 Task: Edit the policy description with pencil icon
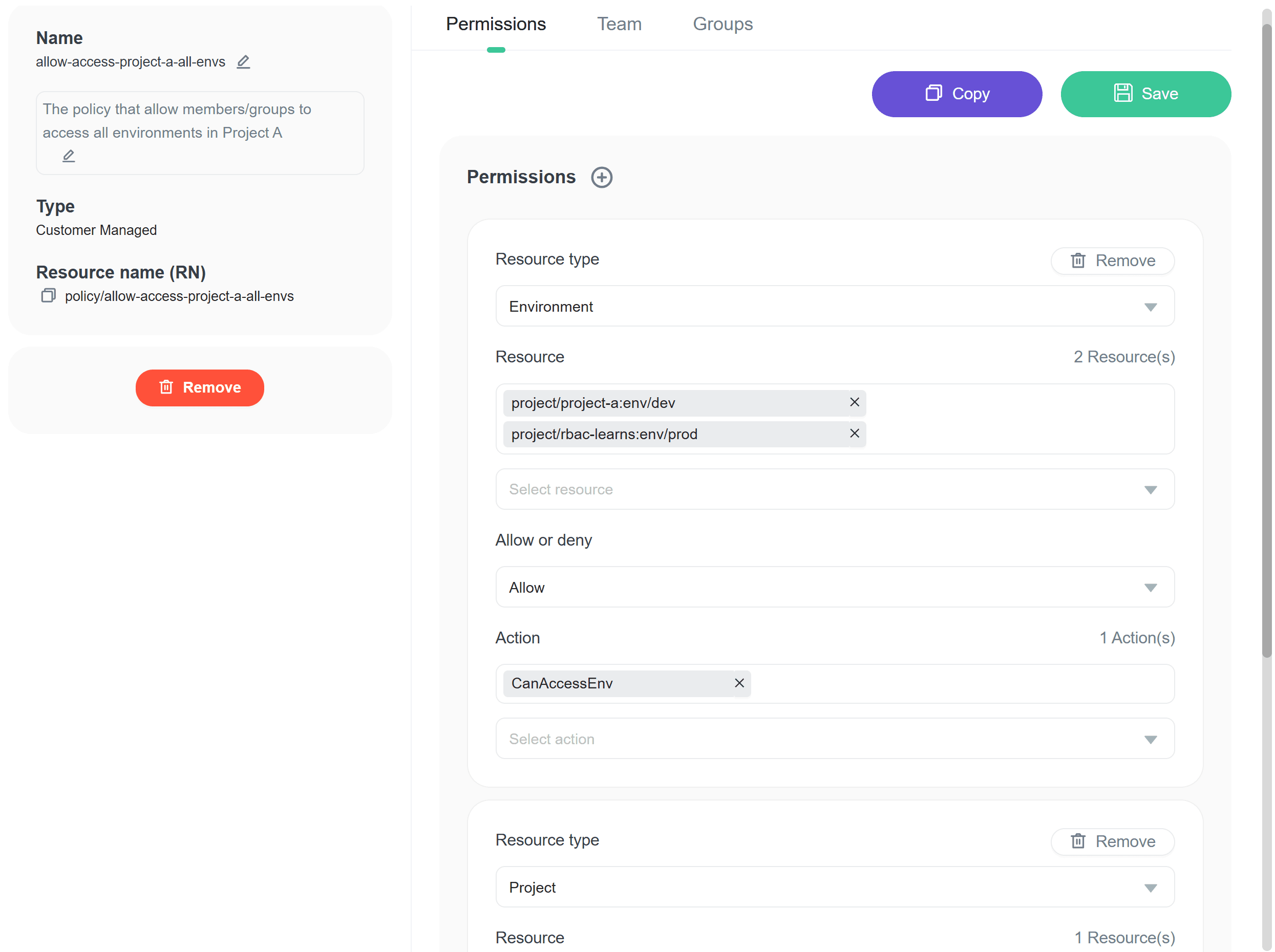tap(69, 156)
